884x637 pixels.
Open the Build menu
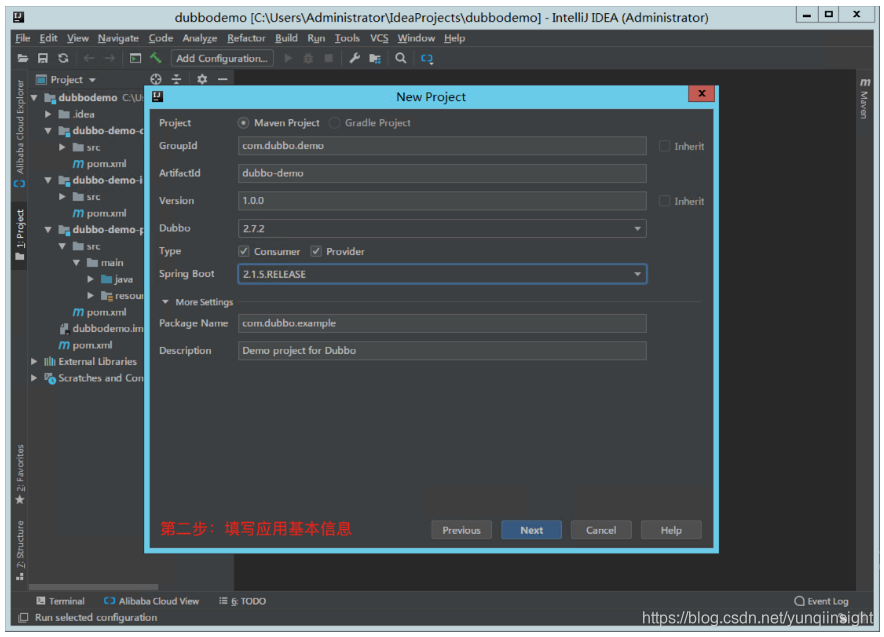pyautogui.click(x=286, y=38)
